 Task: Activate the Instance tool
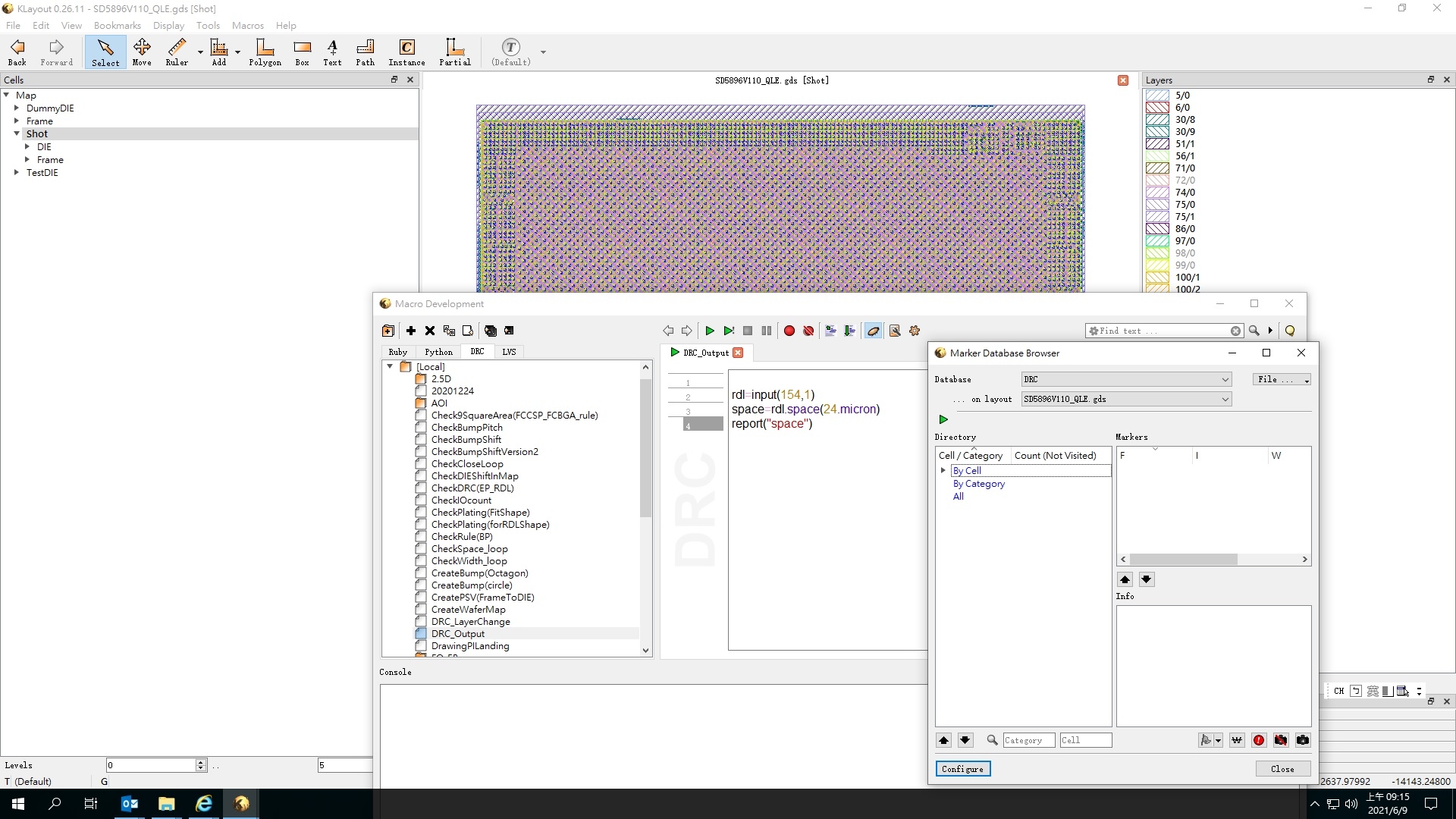[x=406, y=52]
